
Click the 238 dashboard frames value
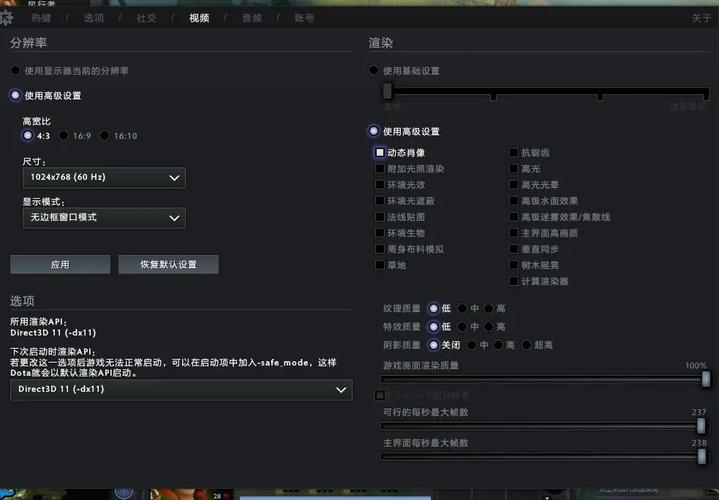(699, 443)
